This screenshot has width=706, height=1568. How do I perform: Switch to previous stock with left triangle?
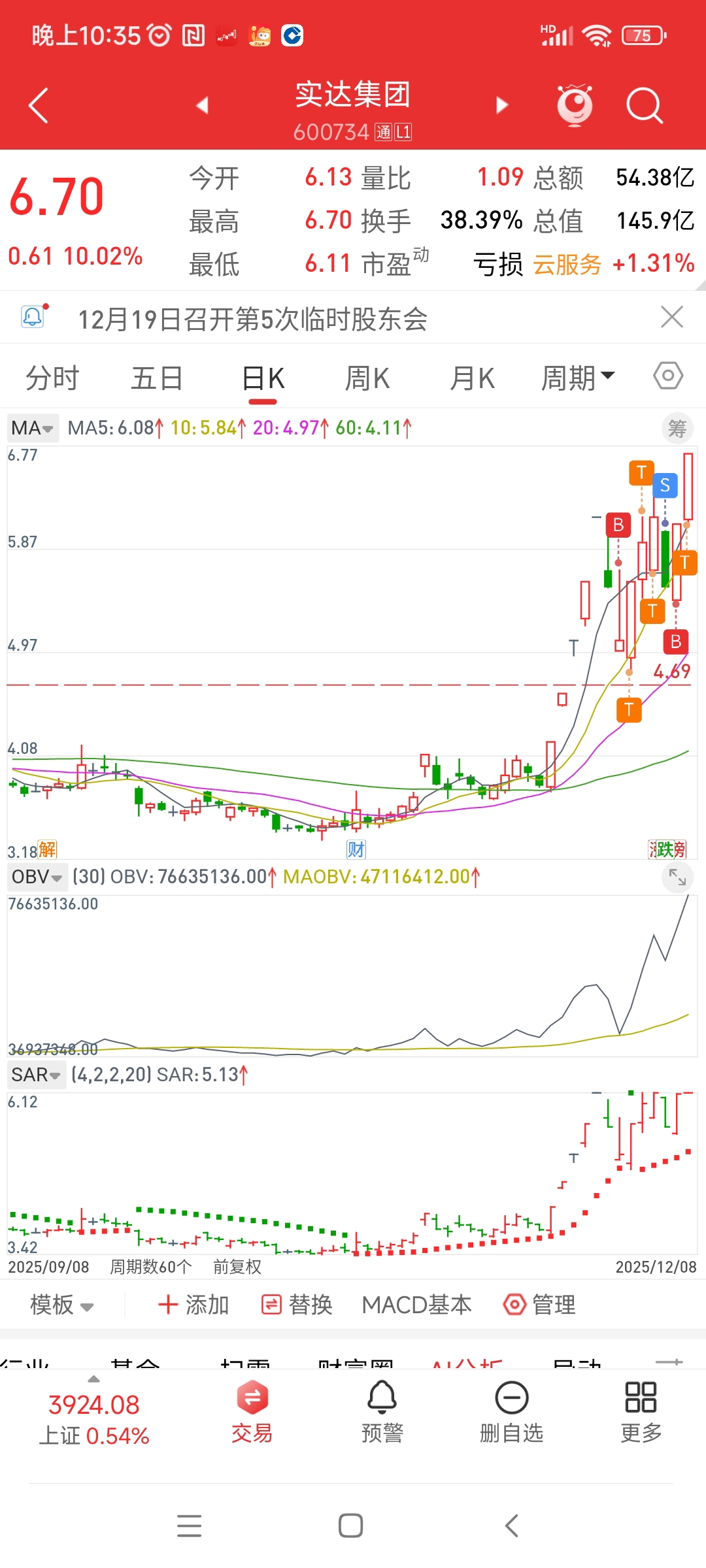point(202,105)
